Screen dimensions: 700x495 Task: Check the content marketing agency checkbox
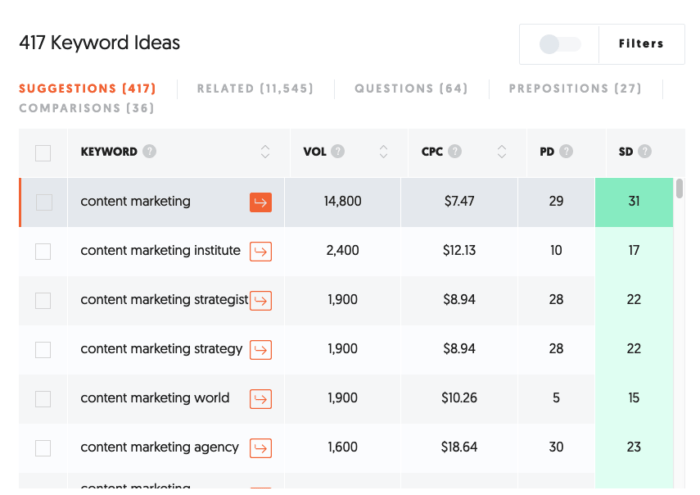43,448
